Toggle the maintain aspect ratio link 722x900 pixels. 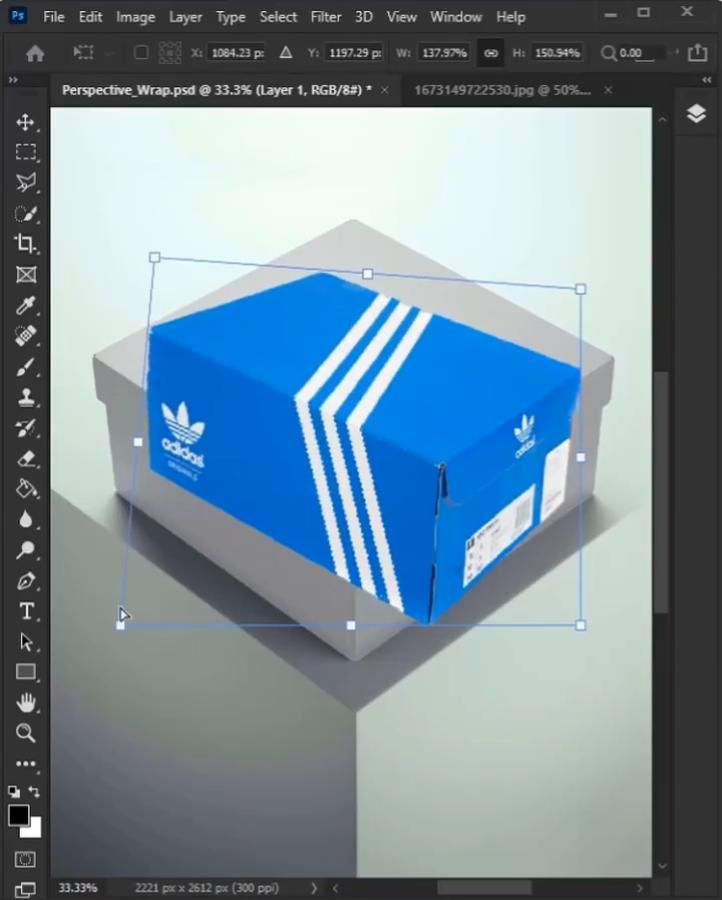(x=490, y=53)
